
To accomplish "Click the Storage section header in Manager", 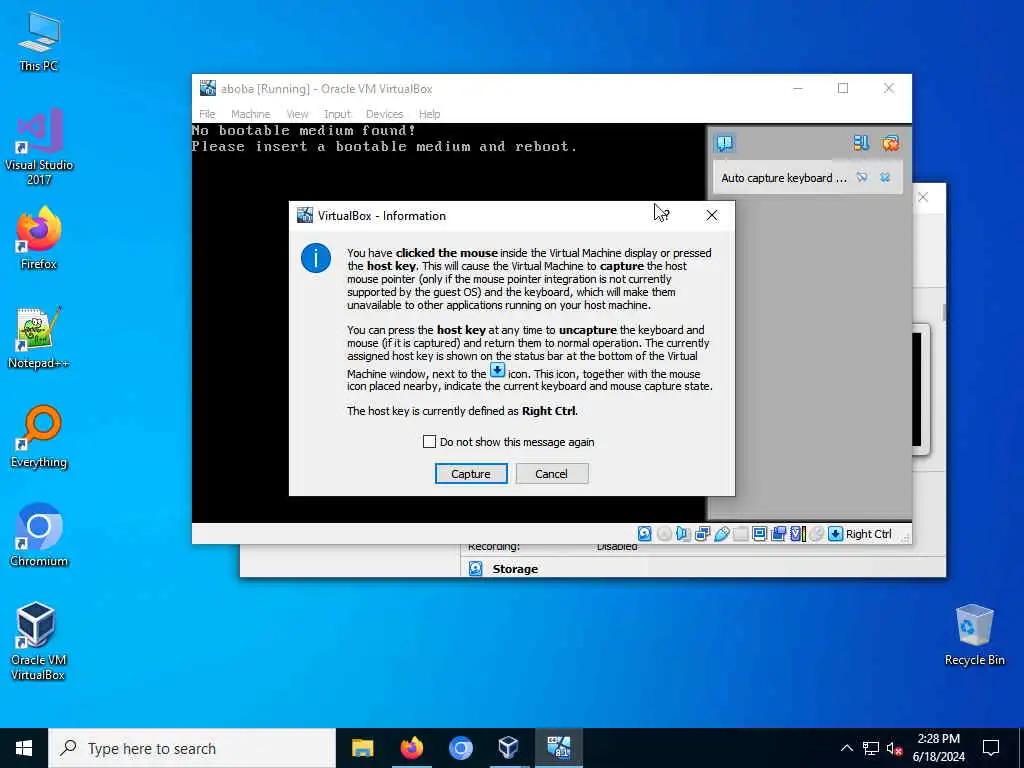I will [x=515, y=569].
